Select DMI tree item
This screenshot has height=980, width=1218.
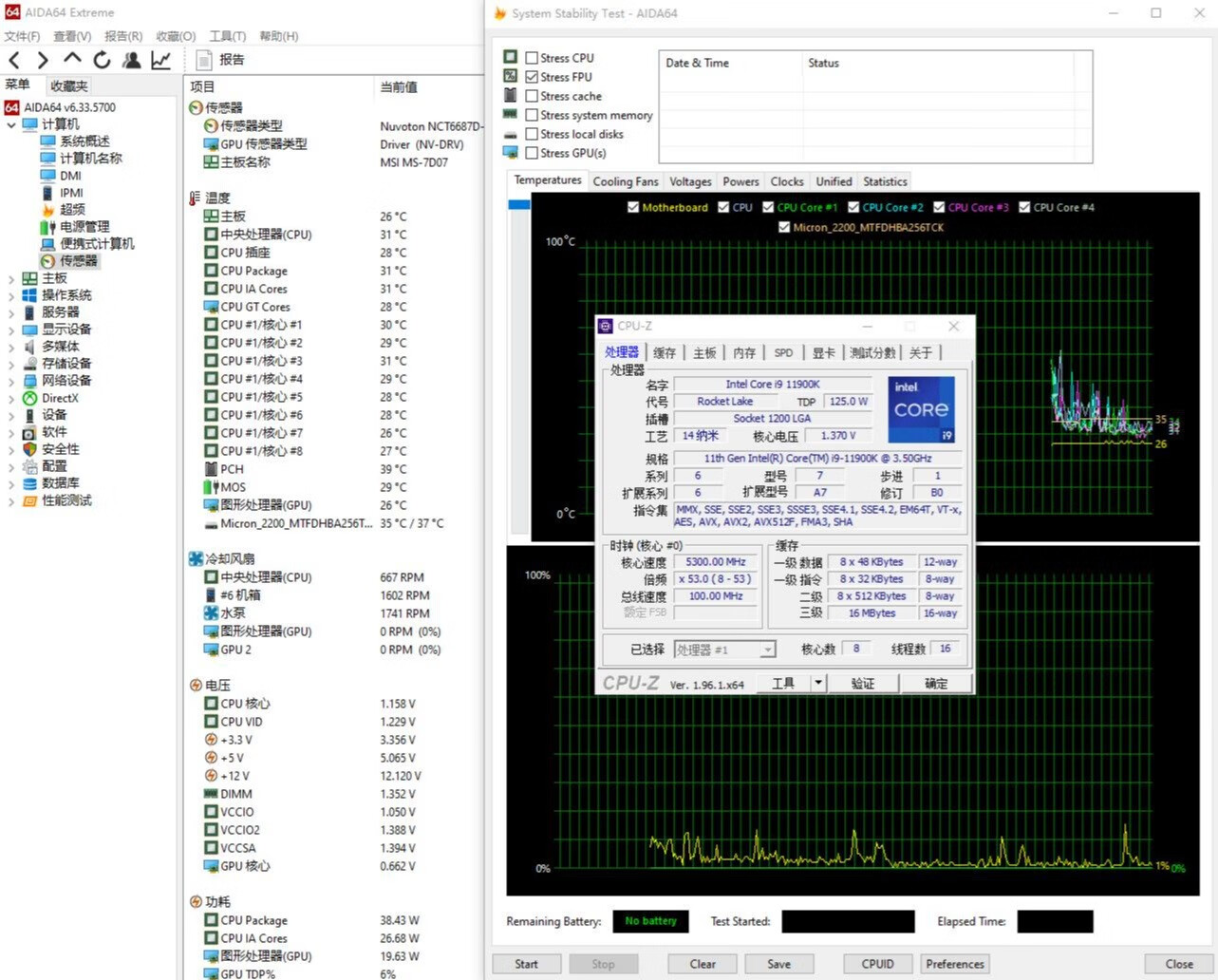coord(70,175)
